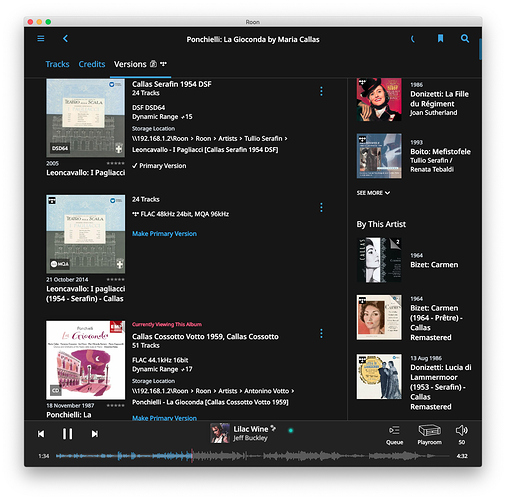Click the library icon beside Versions

tap(153, 64)
